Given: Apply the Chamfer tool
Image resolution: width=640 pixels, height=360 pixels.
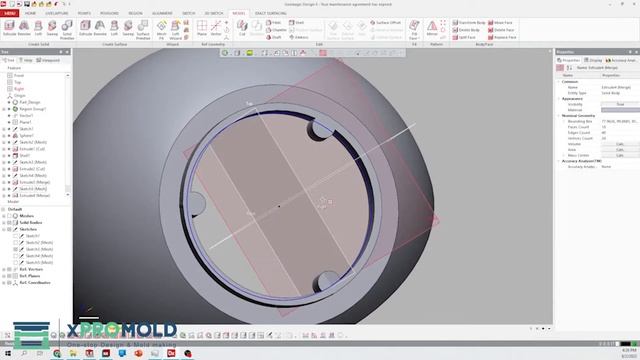Looking at the screenshot, I should pyautogui.click(x=276, y=30).
